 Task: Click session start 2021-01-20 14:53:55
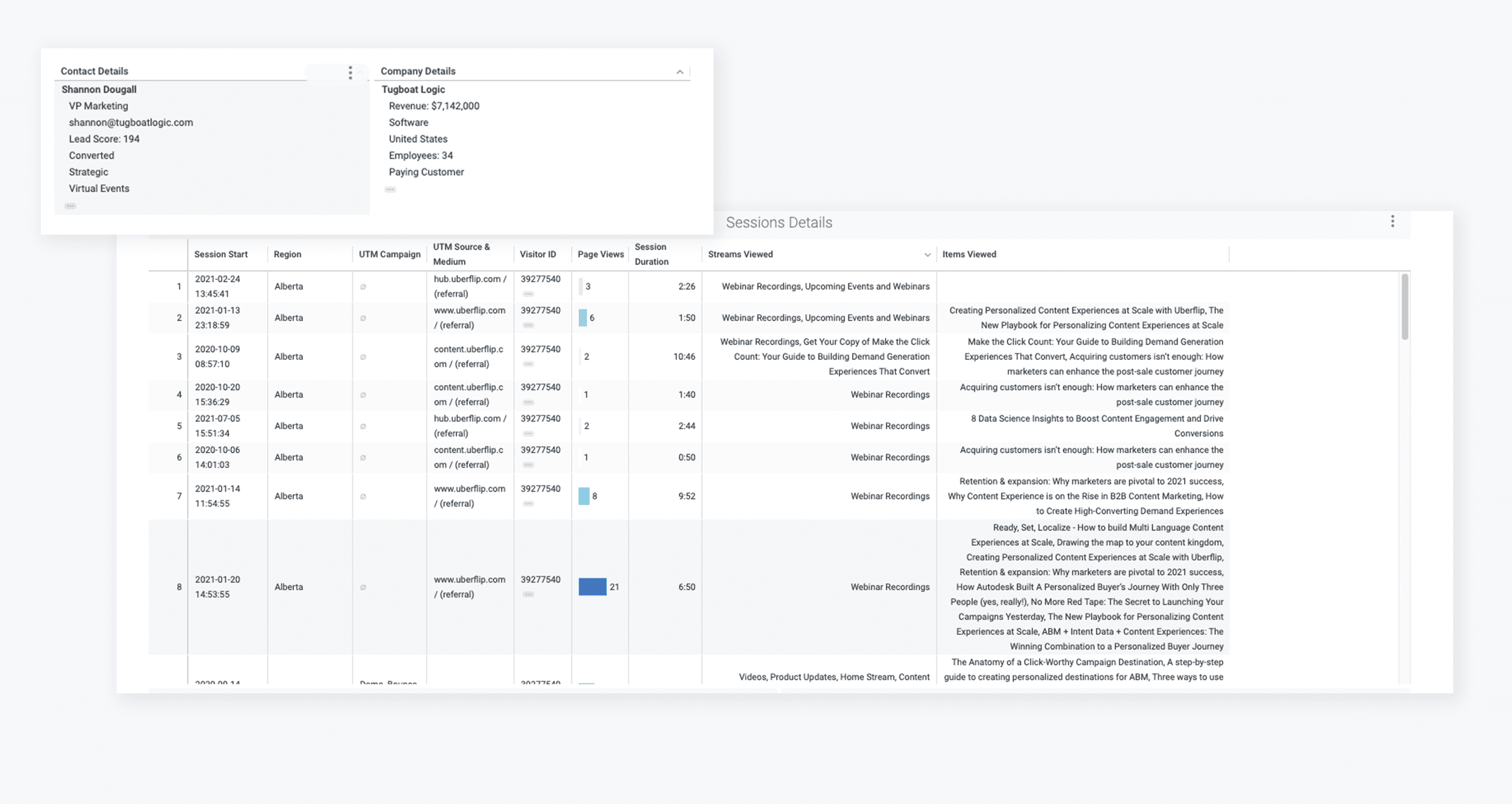217,587
